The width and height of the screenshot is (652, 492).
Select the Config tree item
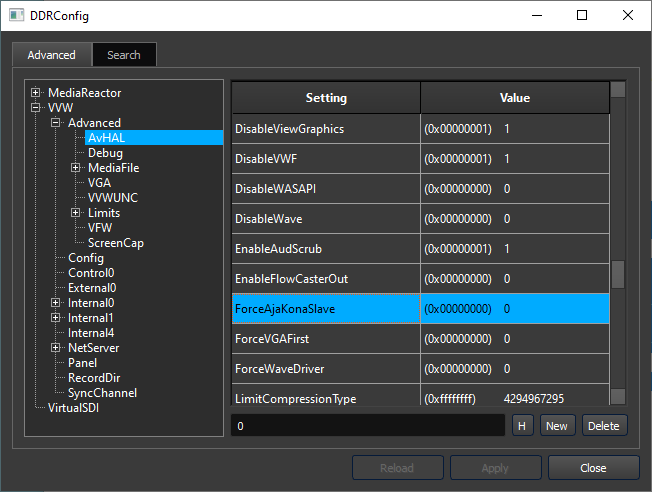(x=86, y=258)
